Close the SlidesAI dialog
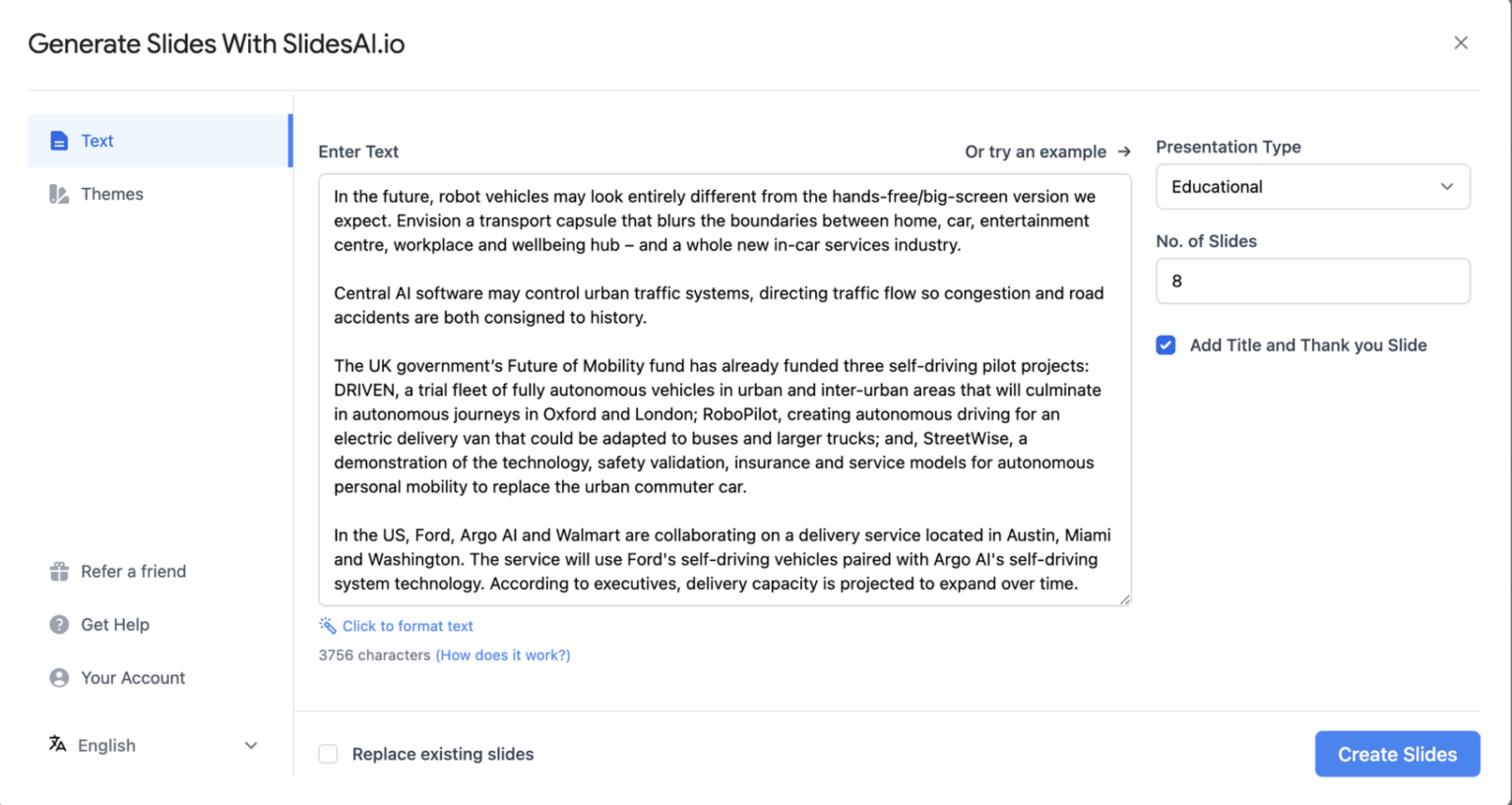This screenshot has width=1512, height=805. 1461,42
